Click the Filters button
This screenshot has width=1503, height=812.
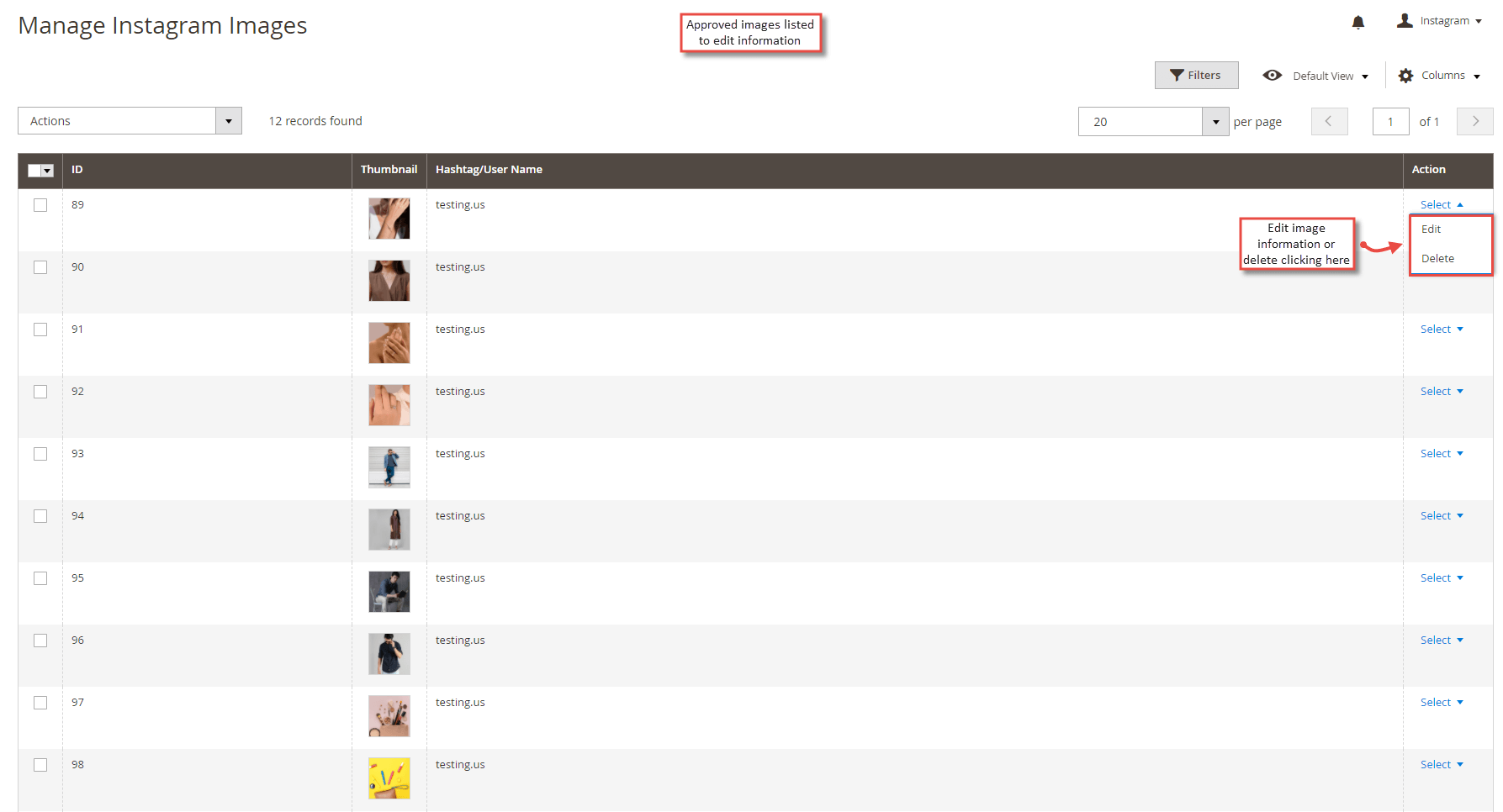1196,76
